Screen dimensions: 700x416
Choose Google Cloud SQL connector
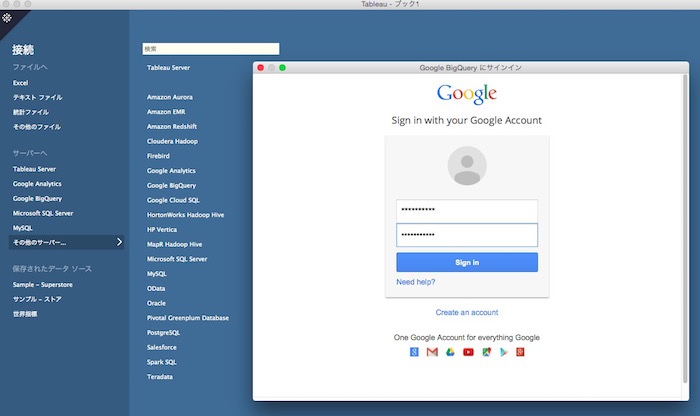coord(173,200)
